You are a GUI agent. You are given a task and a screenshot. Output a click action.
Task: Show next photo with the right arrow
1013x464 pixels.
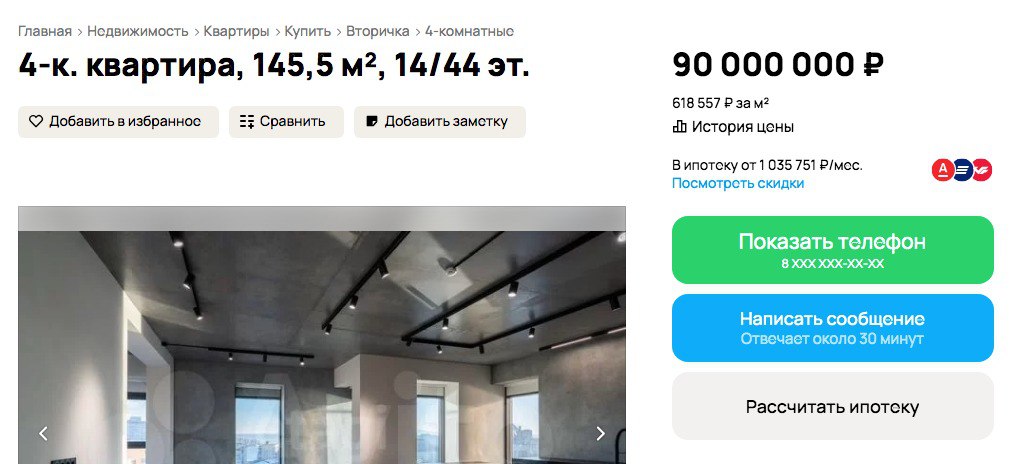tap(600, 433)
